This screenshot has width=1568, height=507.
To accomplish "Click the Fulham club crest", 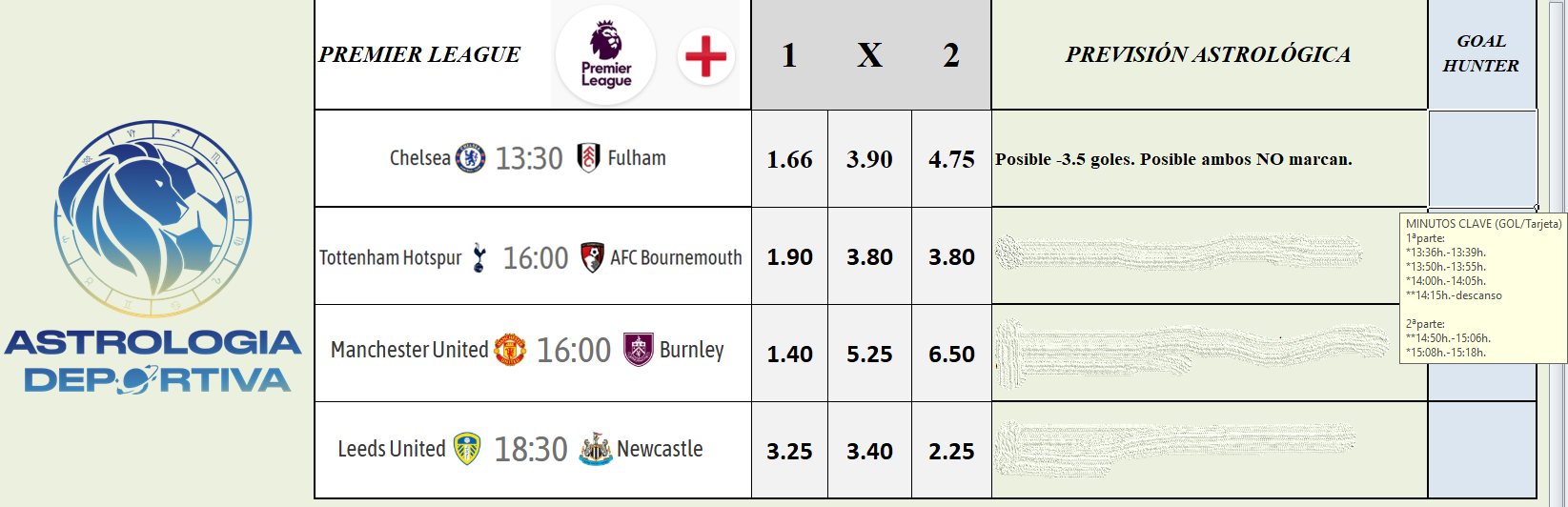I will coord(589,158).
